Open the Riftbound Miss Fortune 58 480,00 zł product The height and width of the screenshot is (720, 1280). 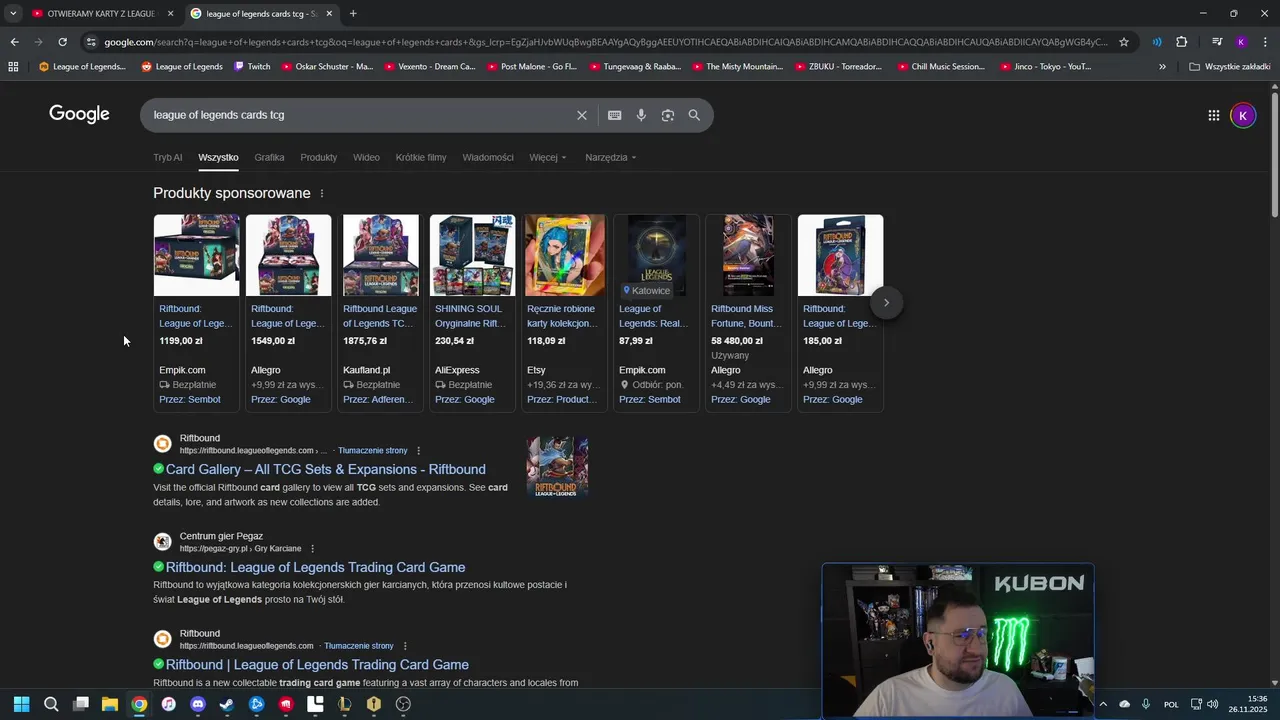pos(748,312)
